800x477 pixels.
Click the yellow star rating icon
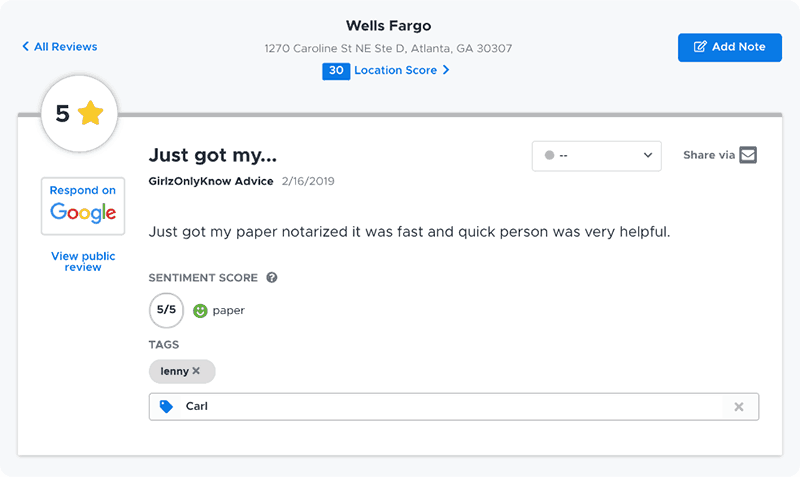click(91, 113)
